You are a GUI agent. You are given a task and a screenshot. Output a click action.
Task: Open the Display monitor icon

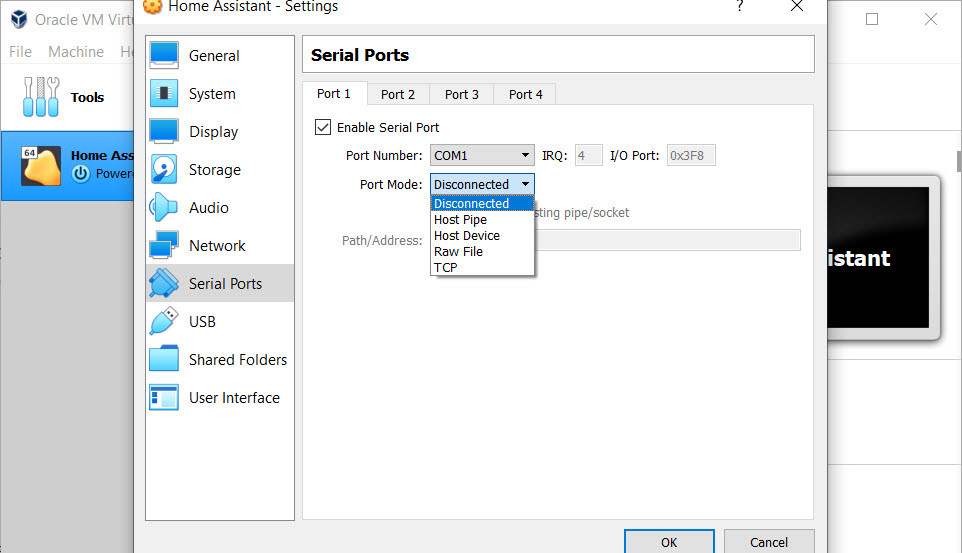tap(164, 132)
